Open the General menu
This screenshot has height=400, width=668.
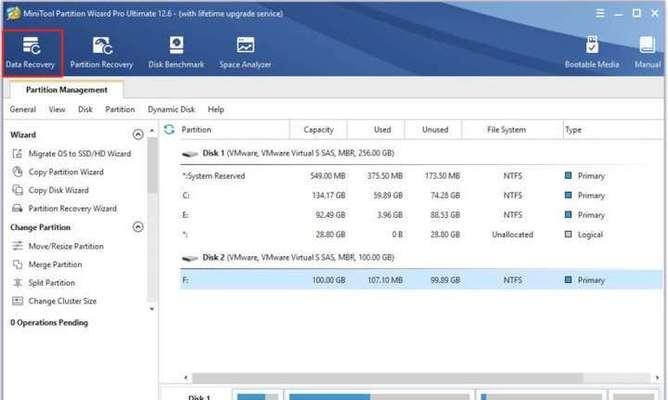click(x=23, y=109)
